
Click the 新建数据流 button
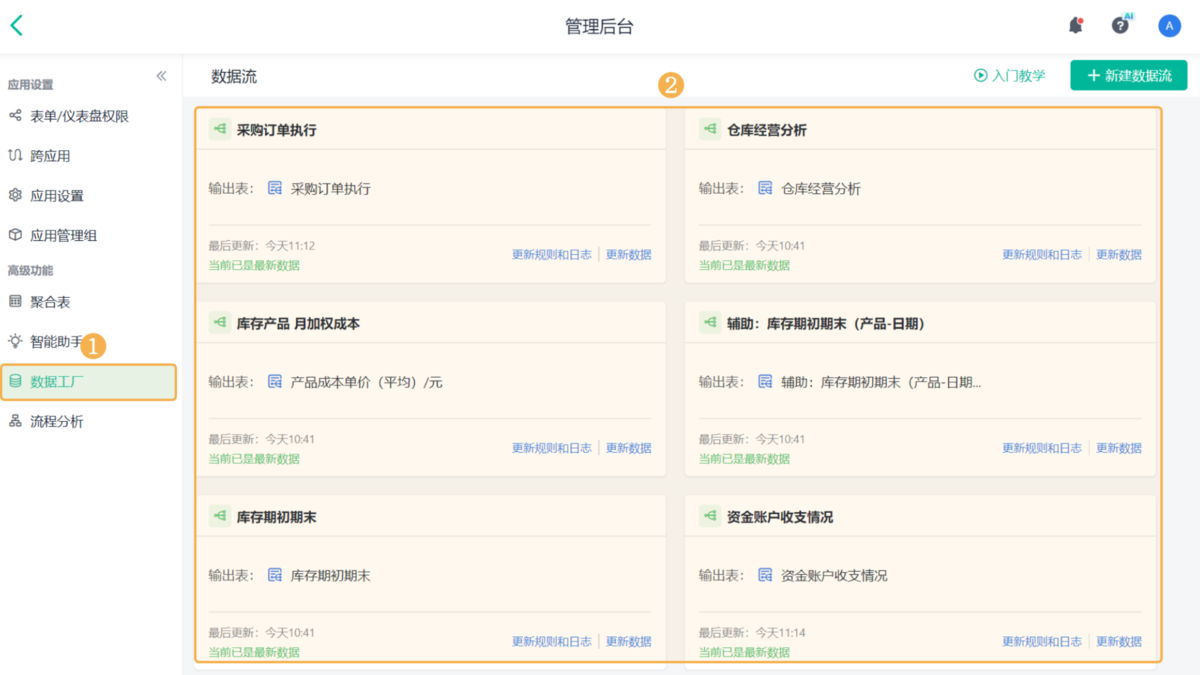click(1128, 75)
